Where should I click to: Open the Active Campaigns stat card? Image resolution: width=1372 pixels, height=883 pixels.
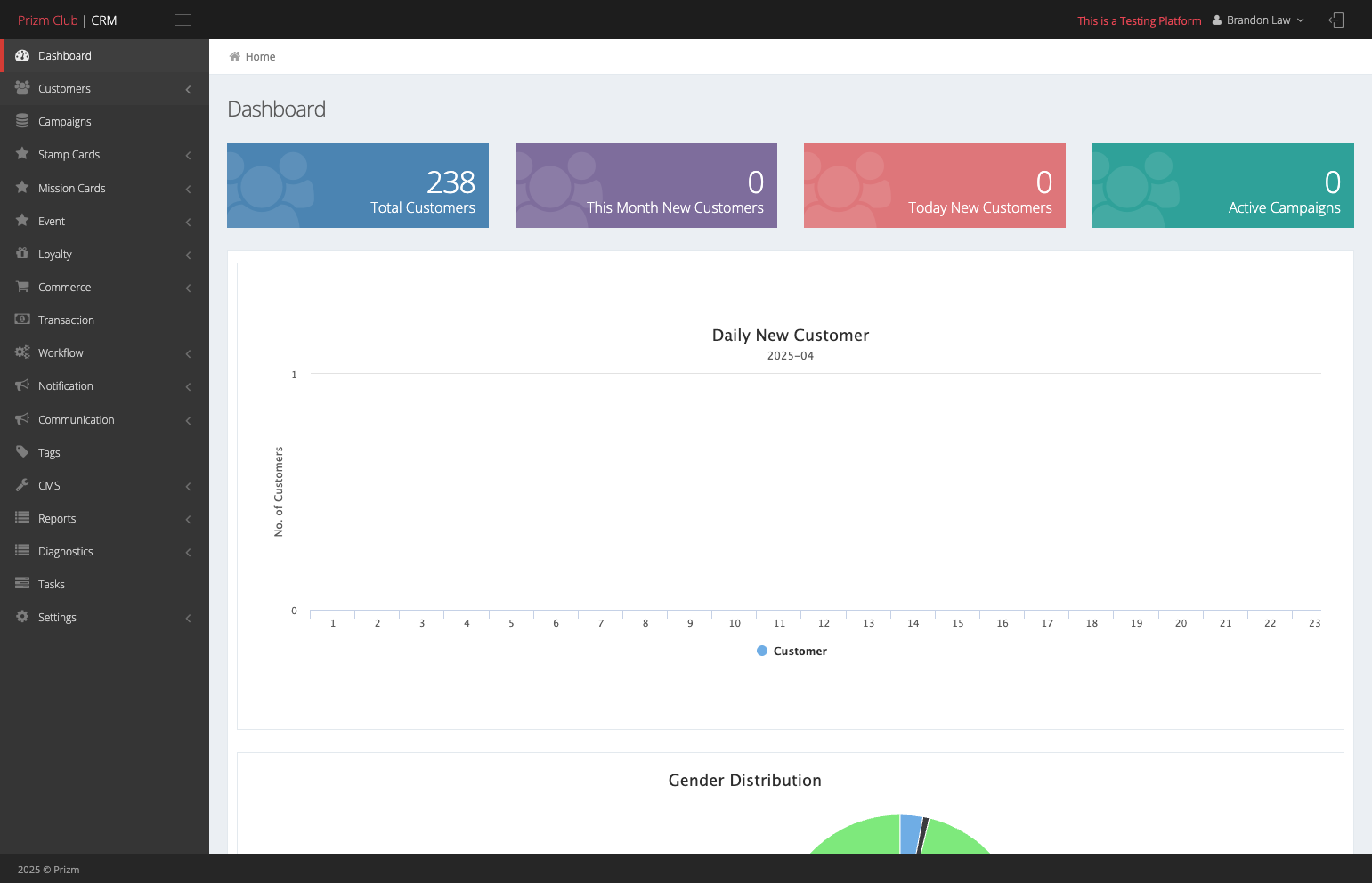click(1223, 185)
